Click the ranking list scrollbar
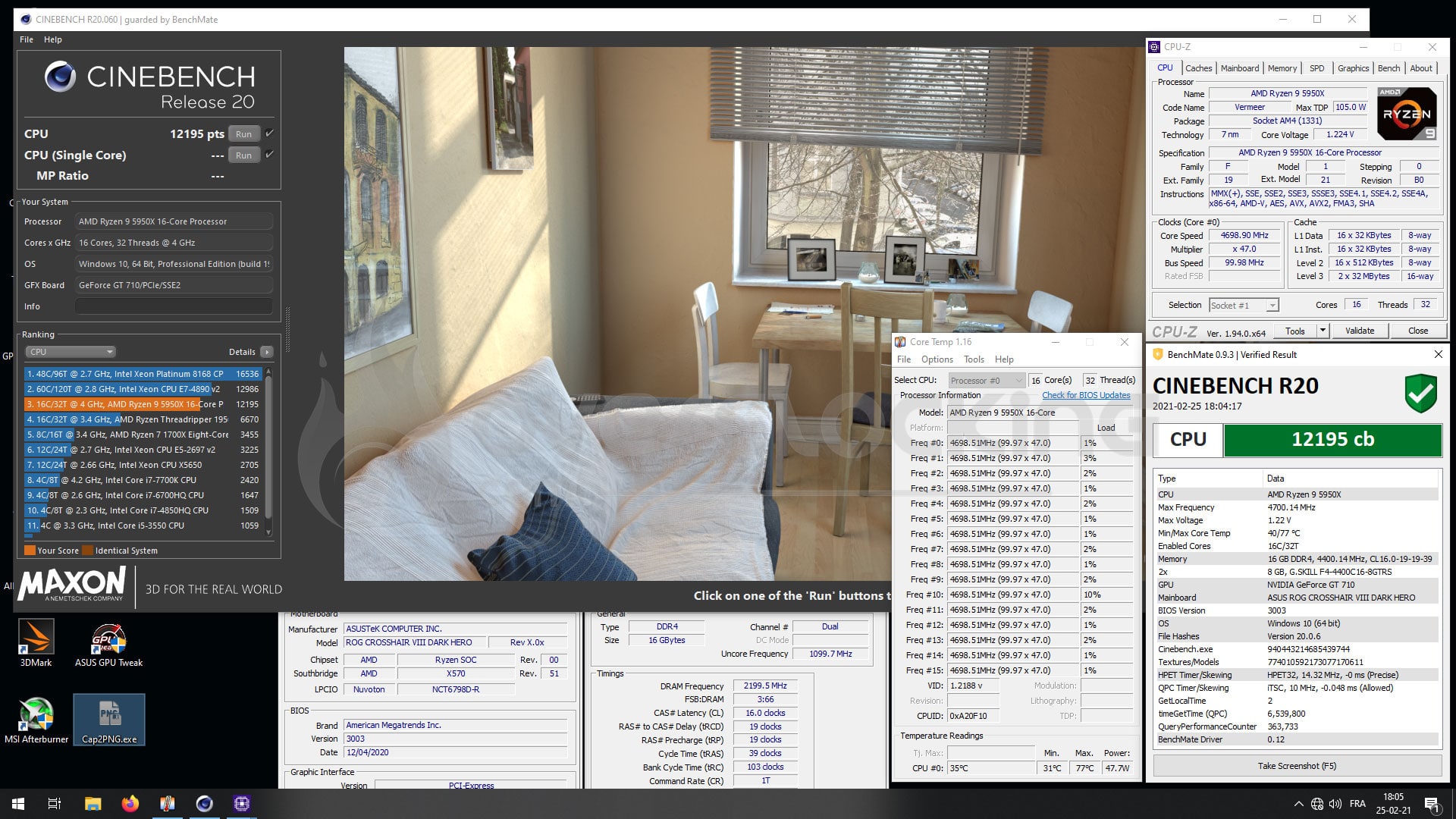The height and width of the screenshot is (819, 1456). tap(268, 451)
